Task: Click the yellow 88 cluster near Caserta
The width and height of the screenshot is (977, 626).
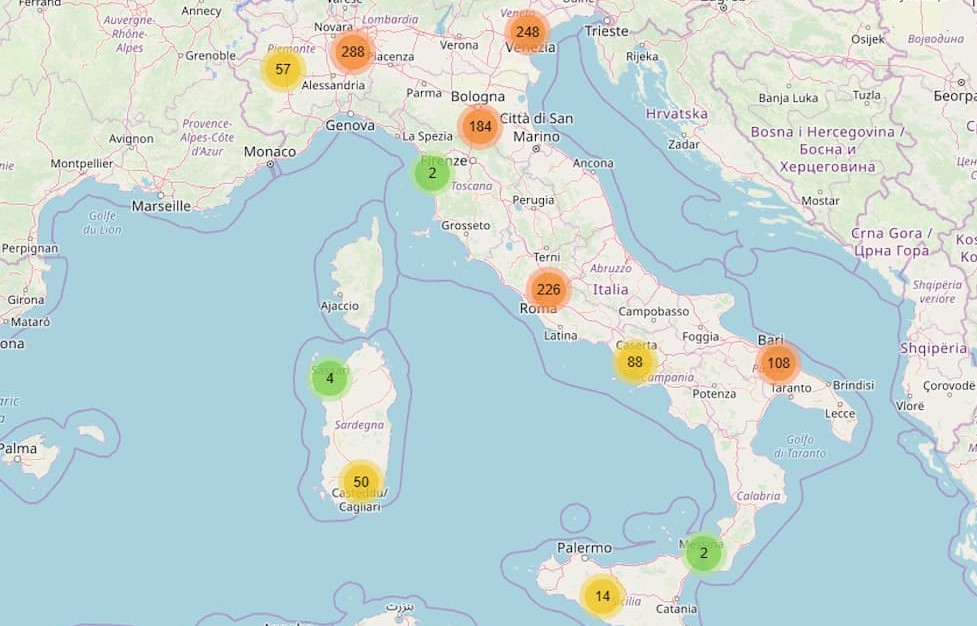Action: coord(634,362)
